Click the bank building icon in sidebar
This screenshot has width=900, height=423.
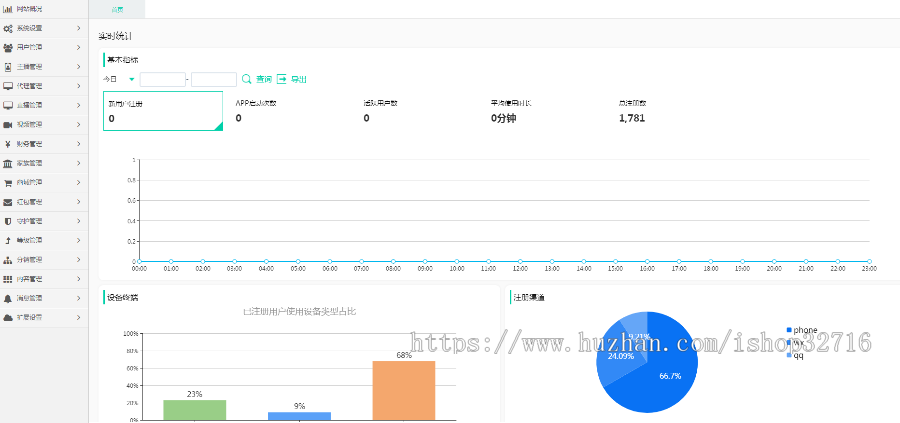8,164
